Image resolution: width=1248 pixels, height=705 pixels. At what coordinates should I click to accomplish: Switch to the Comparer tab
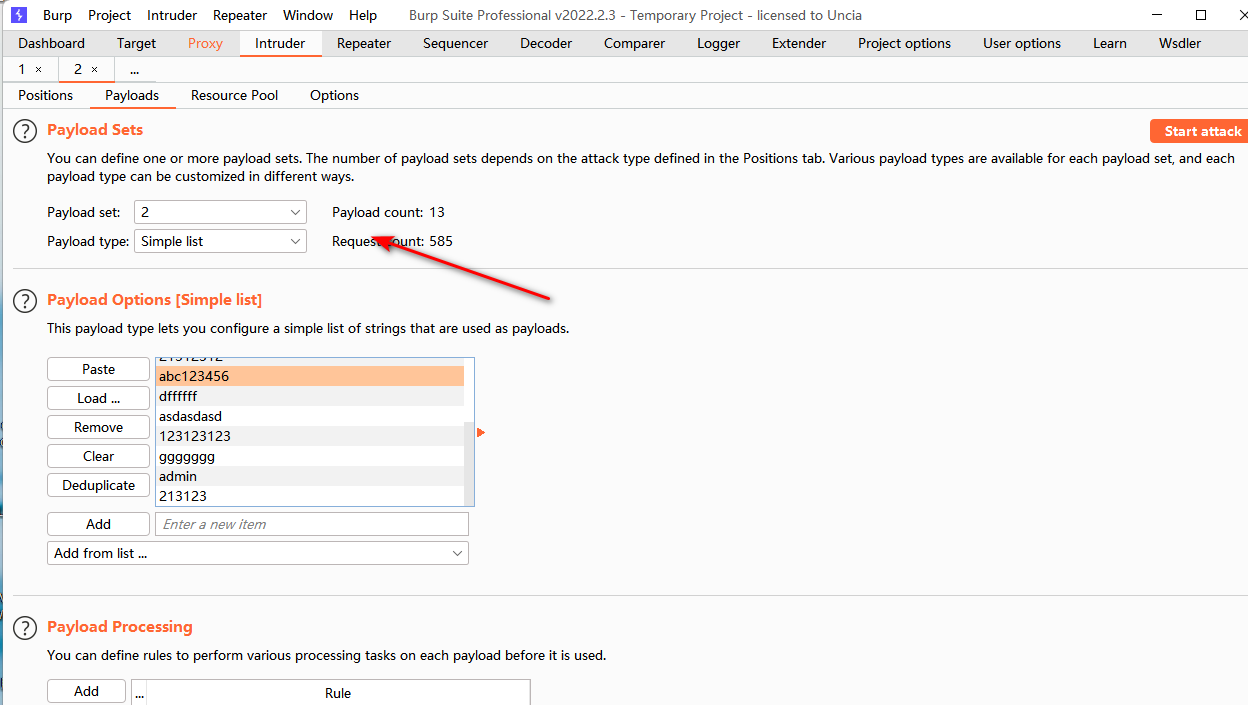coord(634,43)
